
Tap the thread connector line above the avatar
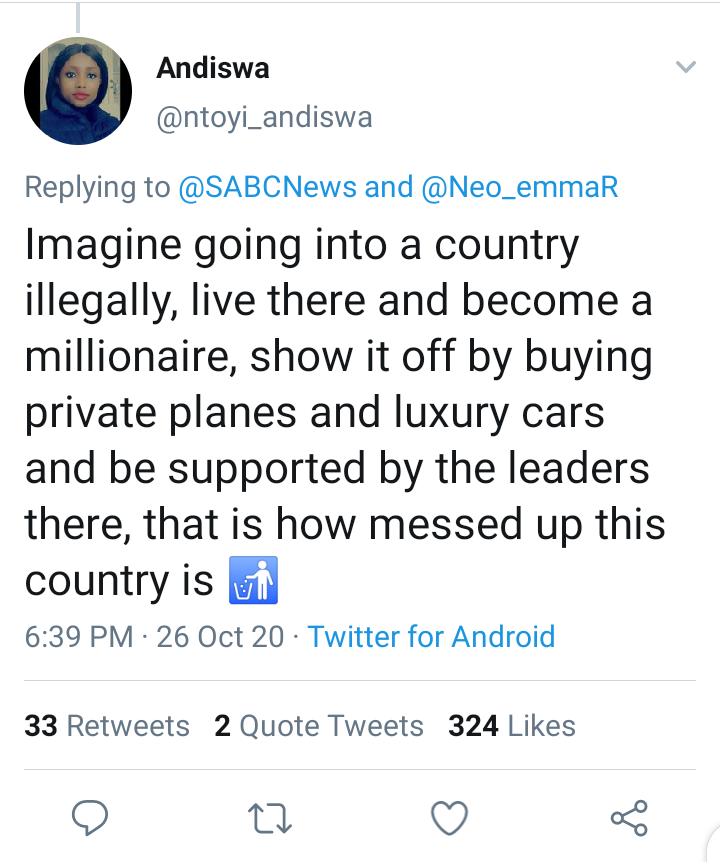point(77,15)
